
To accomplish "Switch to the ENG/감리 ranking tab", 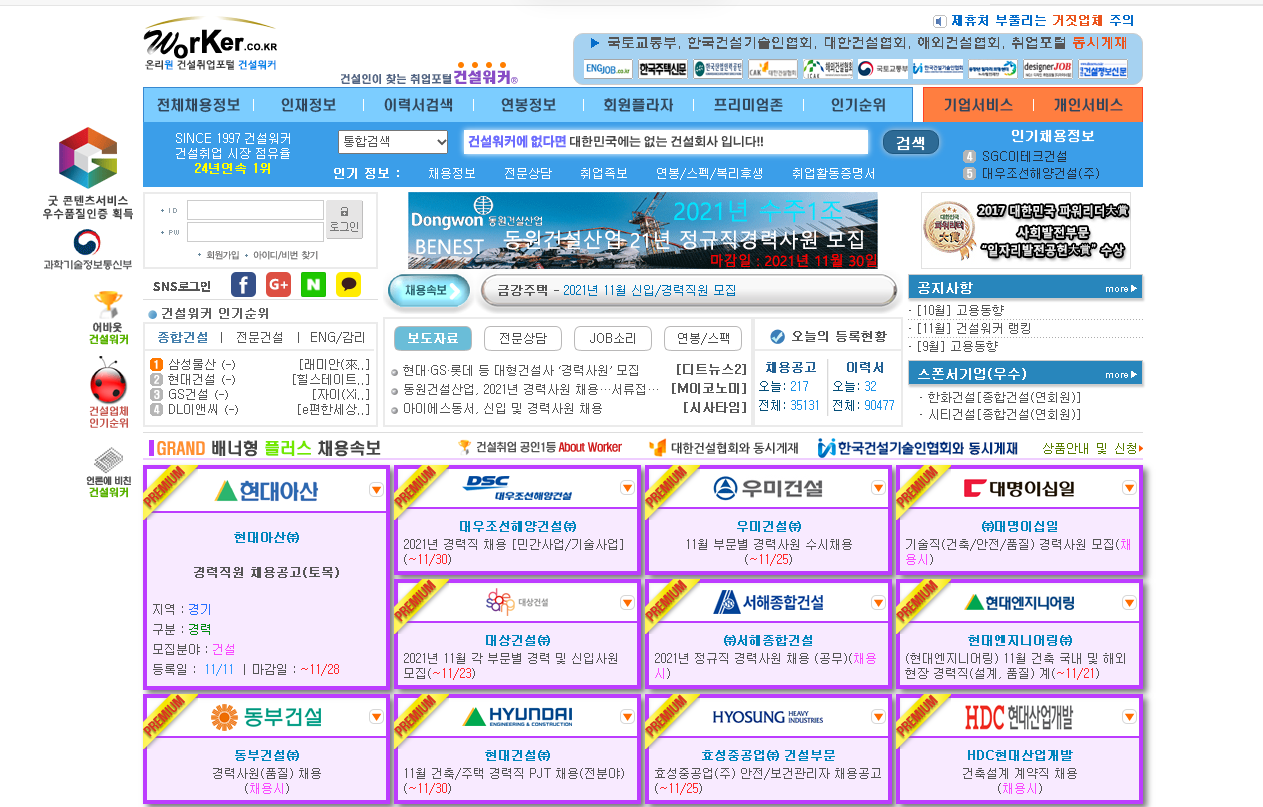I will (x=338, y=337).
